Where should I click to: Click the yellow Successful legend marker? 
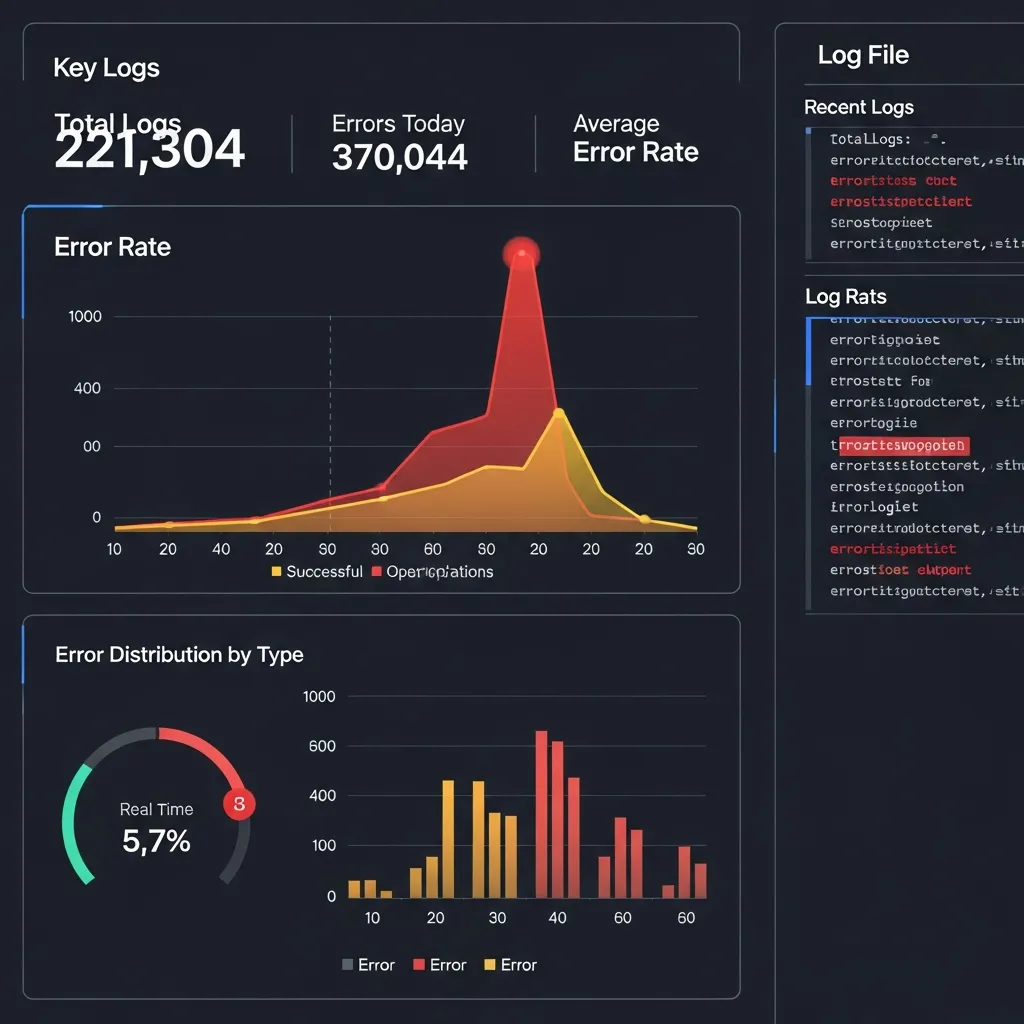pos(274,571)
